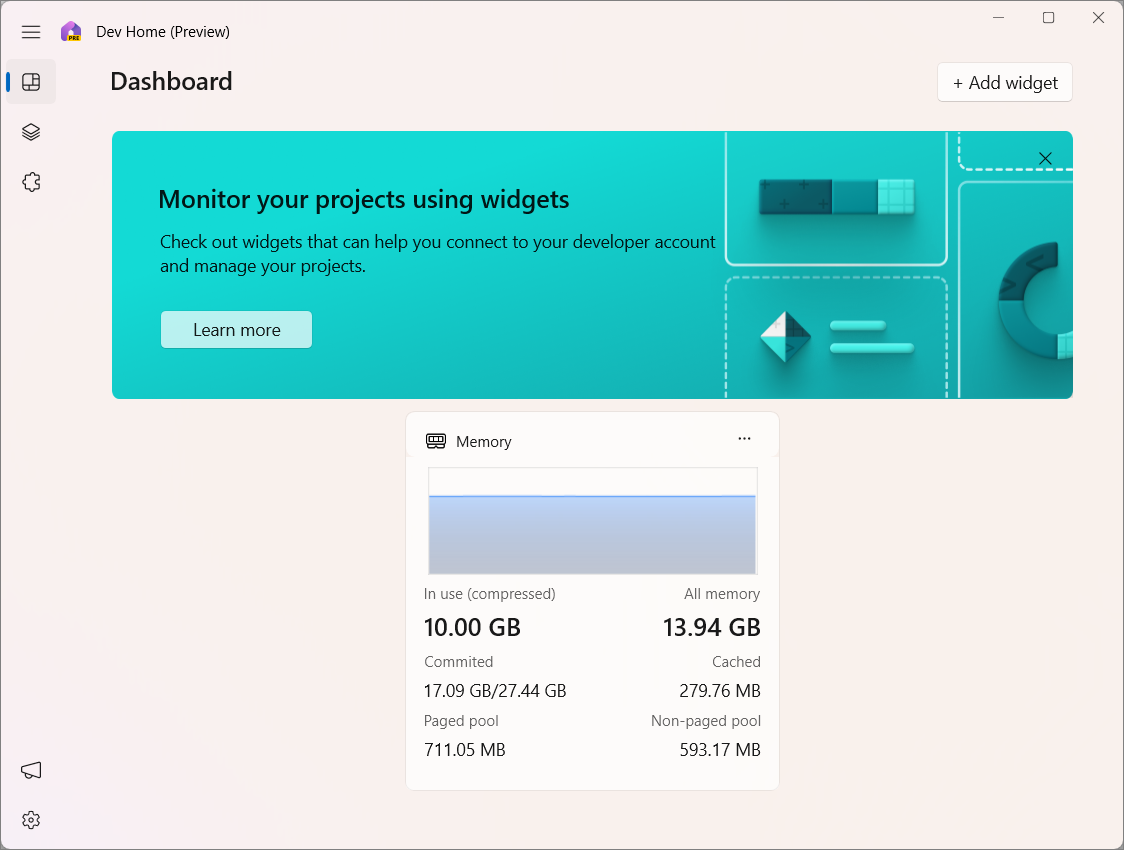
Task: Click the memory usage graph
Action: (x=592, y=521)
